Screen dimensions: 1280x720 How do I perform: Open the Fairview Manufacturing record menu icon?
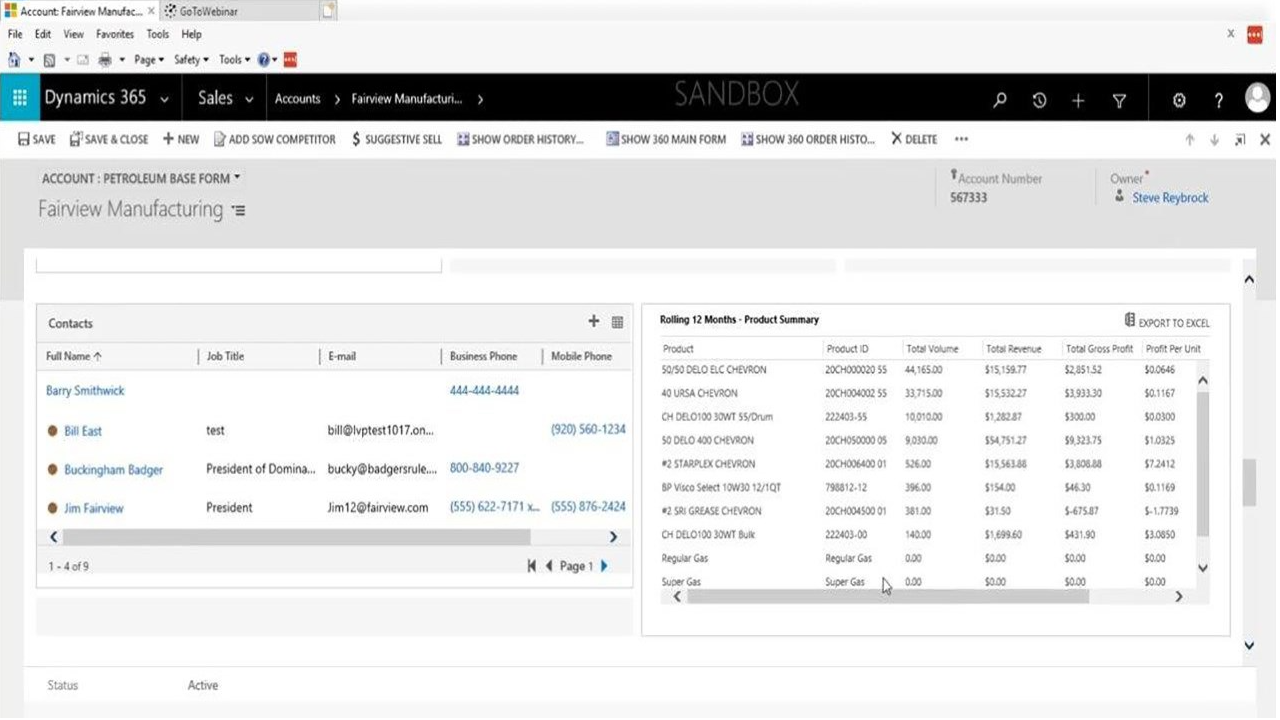tap(238, 211)
